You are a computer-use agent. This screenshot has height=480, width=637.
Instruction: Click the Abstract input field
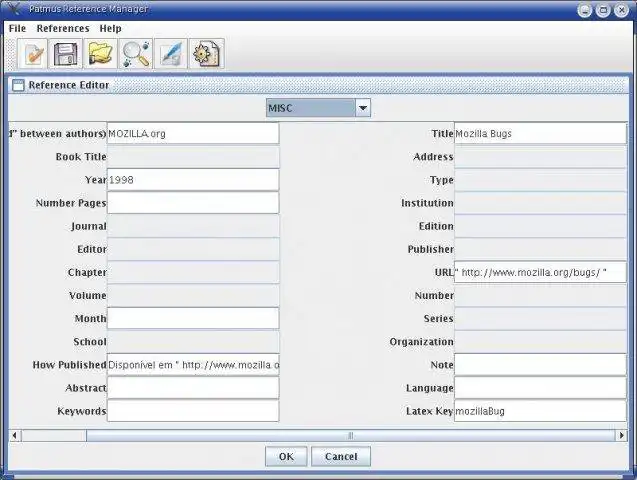point(193,388)
